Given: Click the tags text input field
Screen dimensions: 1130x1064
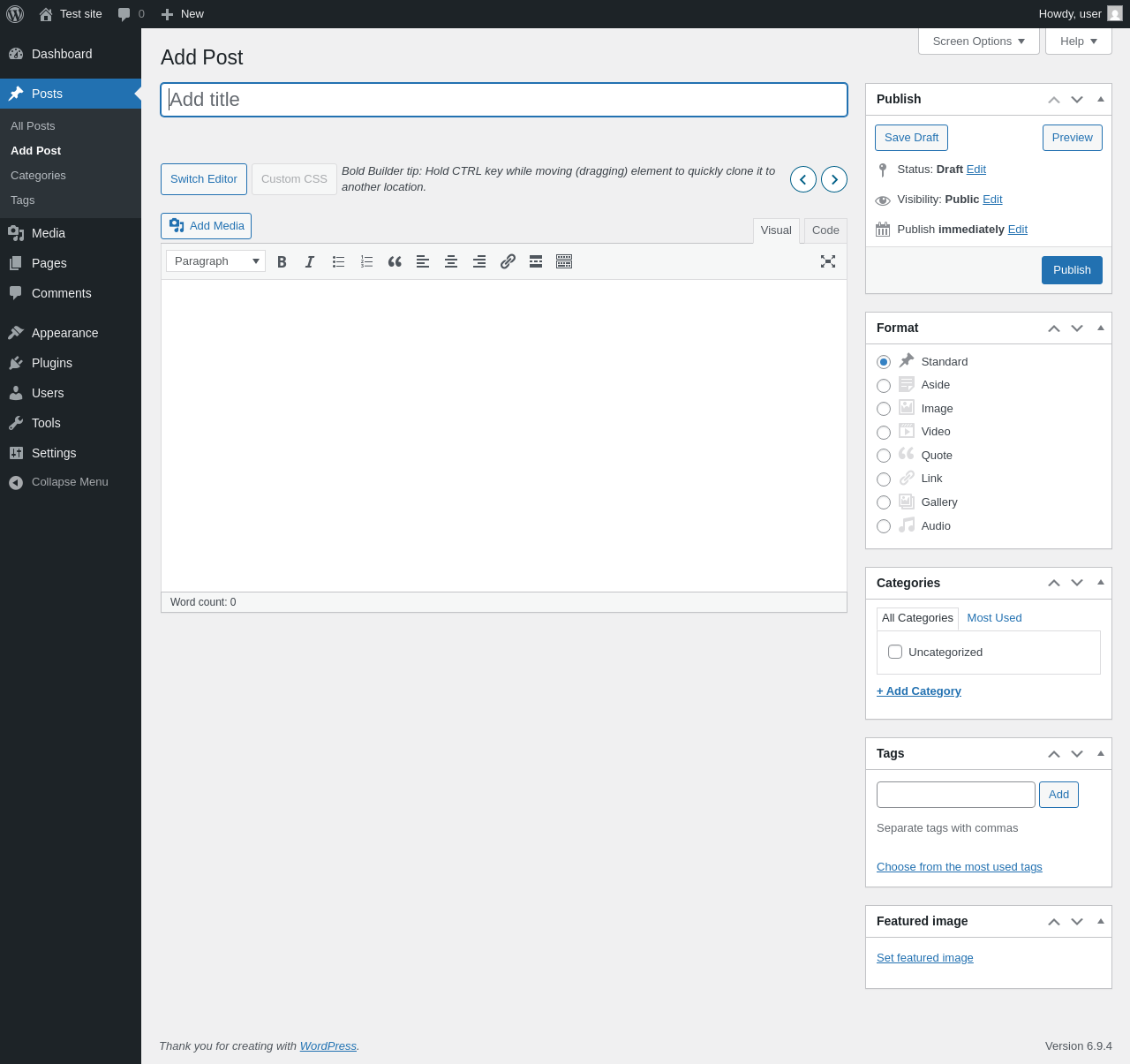Looking at the screenshot, I should (956, 795).
